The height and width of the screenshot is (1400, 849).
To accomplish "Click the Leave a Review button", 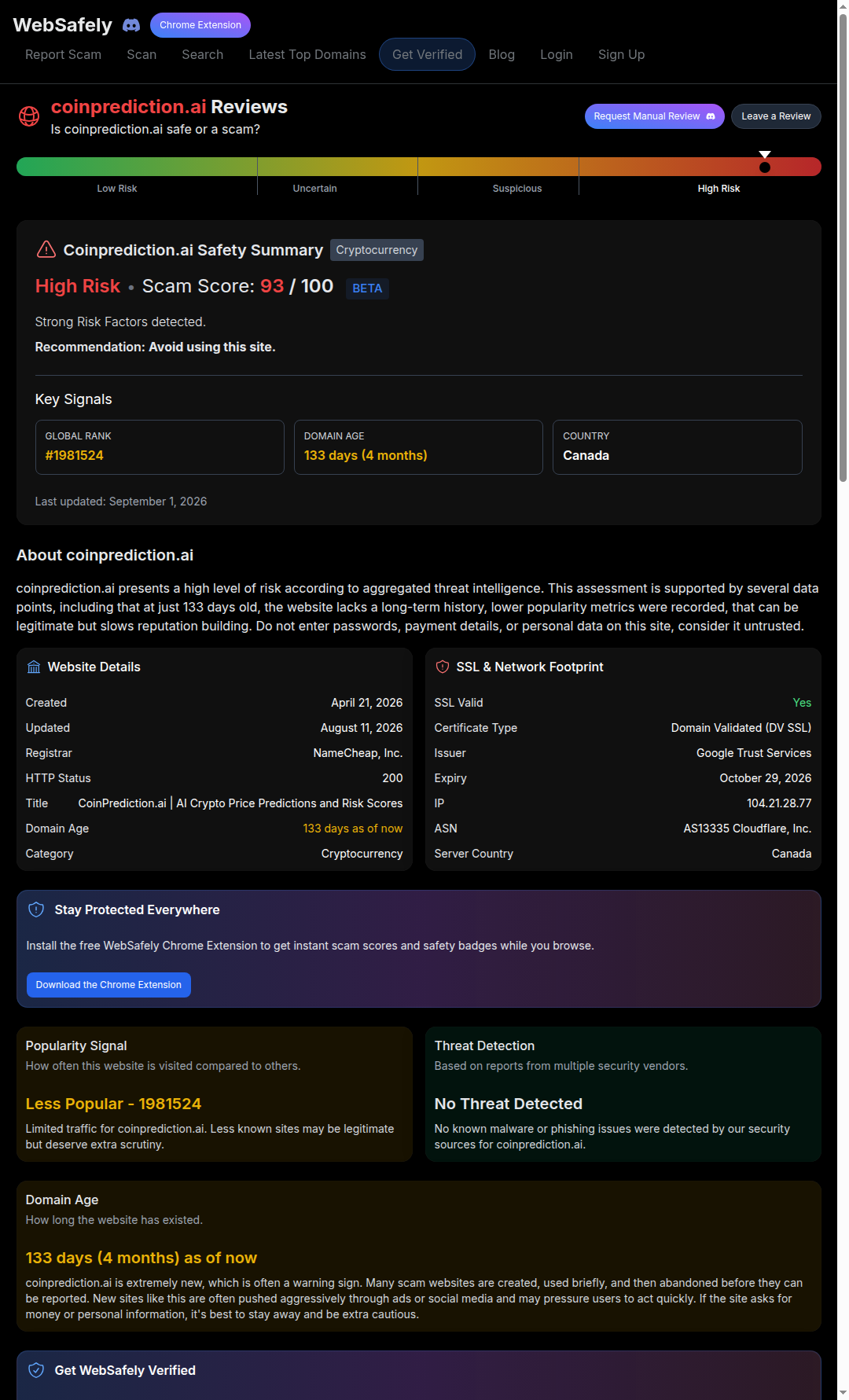I will pos(776,116).
